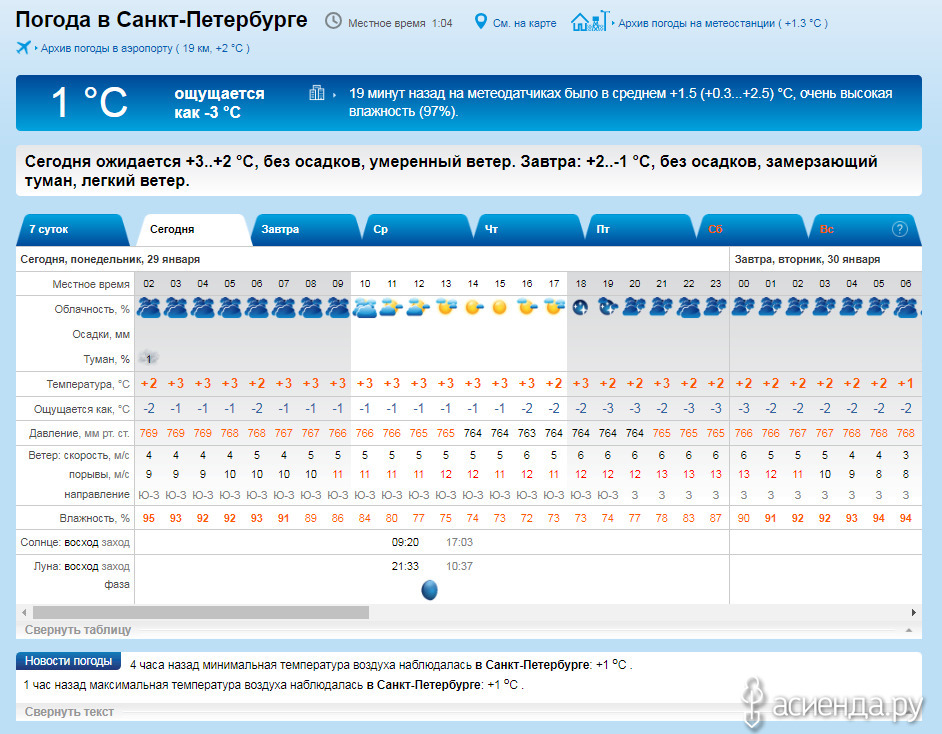
Task: Switch to the Завтра tab
Action: 306,229
